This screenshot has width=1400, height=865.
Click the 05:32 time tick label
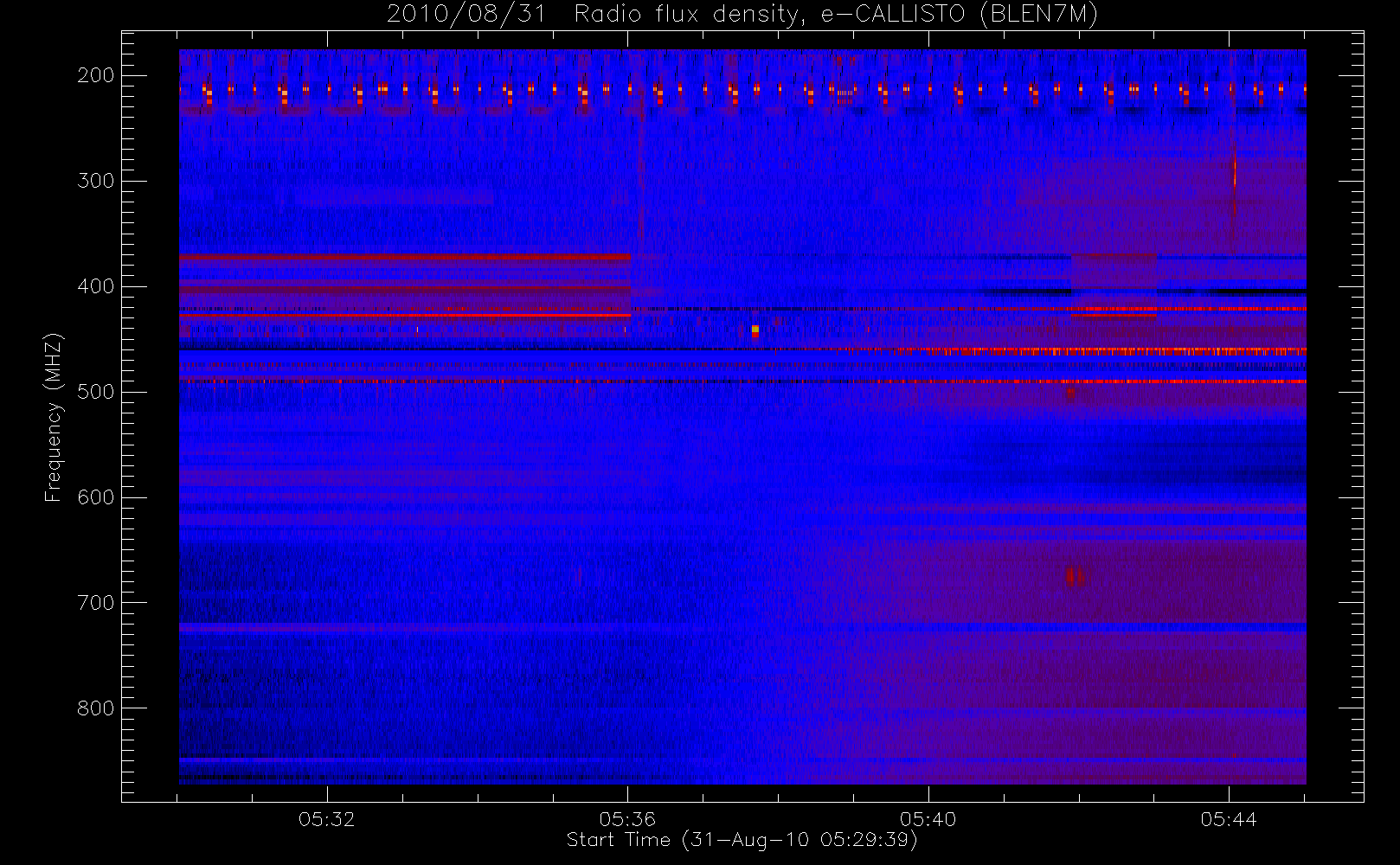327,819
